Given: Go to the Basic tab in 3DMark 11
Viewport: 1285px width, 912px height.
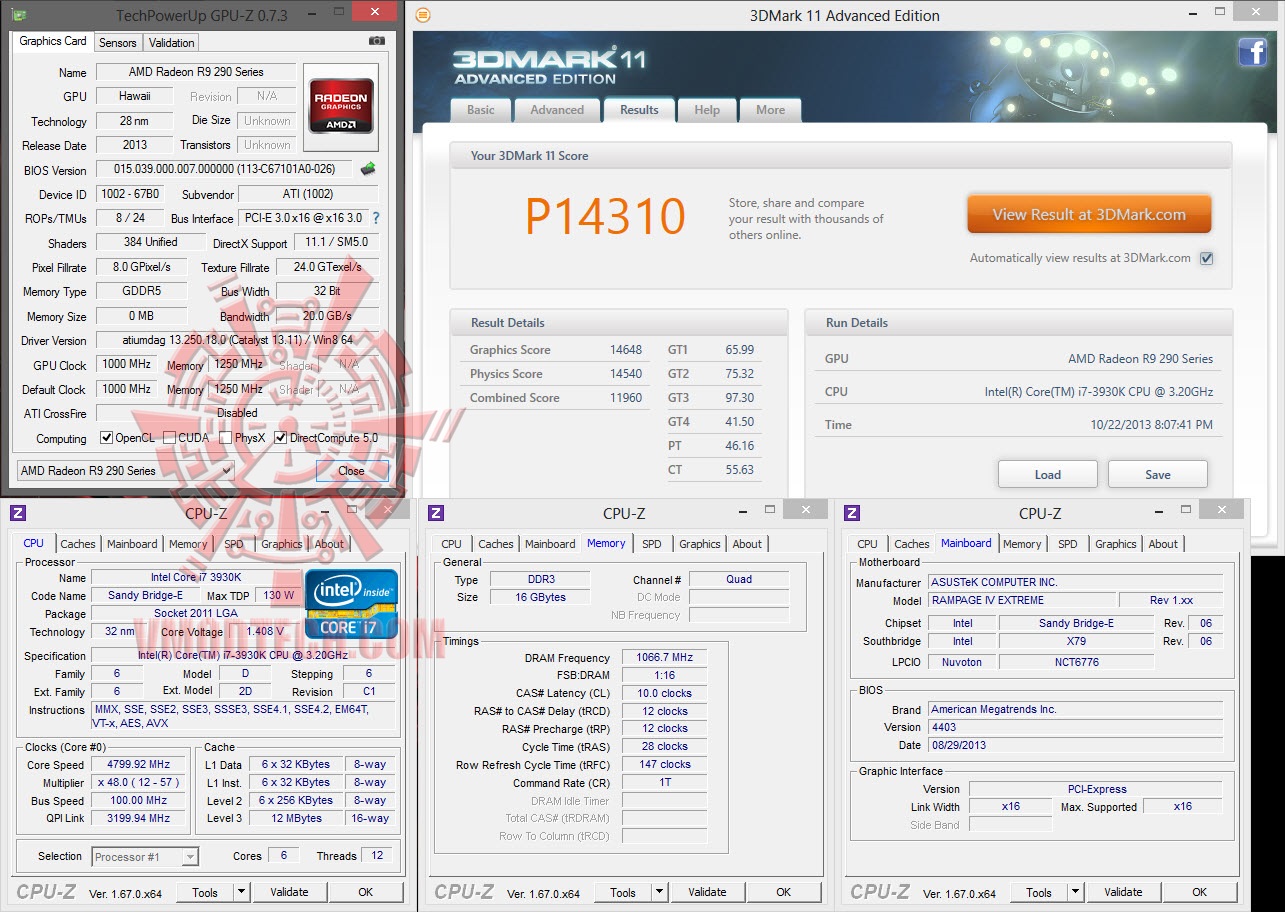Looking at the screenshot, I should pyautogui.click(x=481, y=110).
